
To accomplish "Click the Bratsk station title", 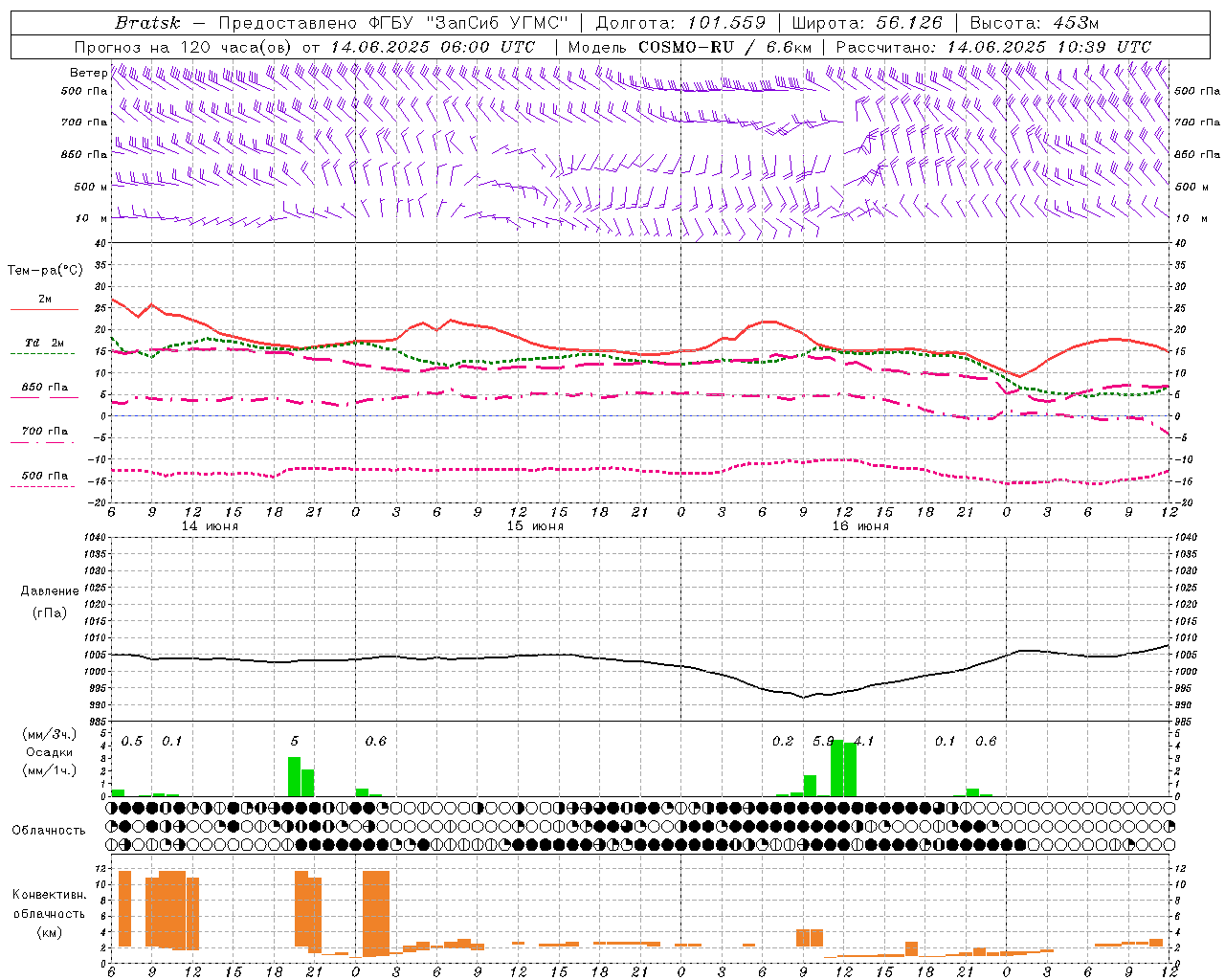I will 147,23.
